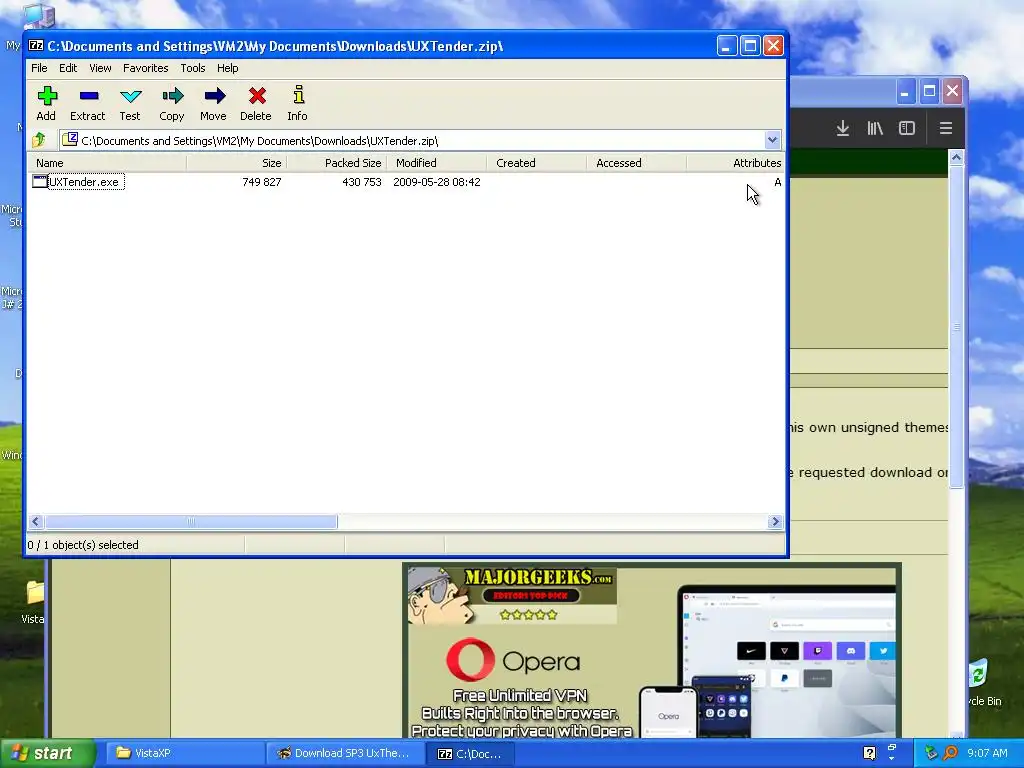Select the UXTender.exe file name
The image size is (1024, 768).
84,182
